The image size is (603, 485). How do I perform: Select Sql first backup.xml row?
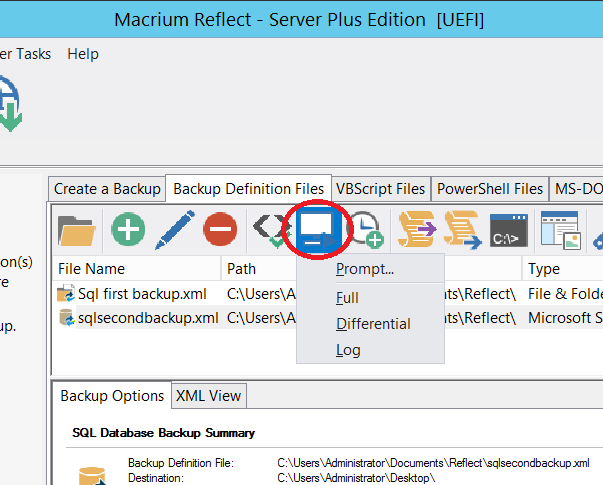tap(328, 294)
